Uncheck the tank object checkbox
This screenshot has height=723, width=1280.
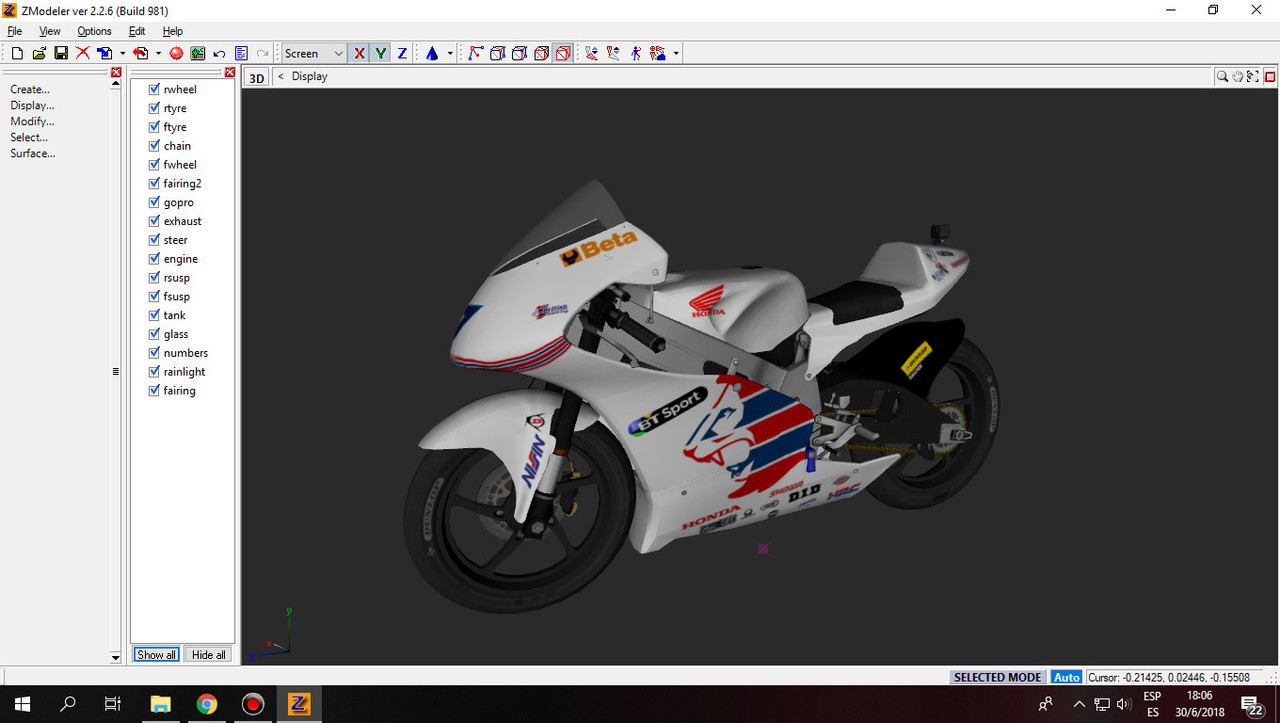(x=154, y=315)
